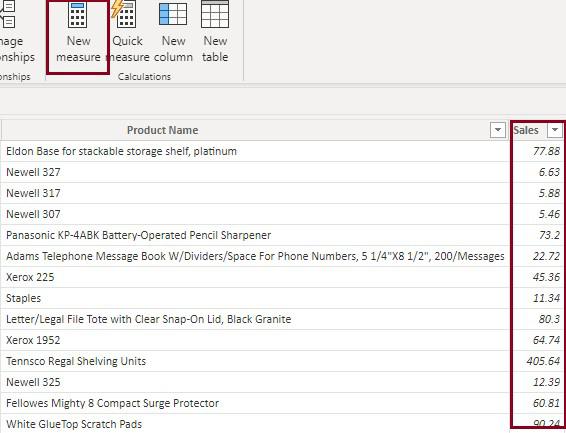Click the Newell 327 cell
566x433 pixels.
coord(254,172)
